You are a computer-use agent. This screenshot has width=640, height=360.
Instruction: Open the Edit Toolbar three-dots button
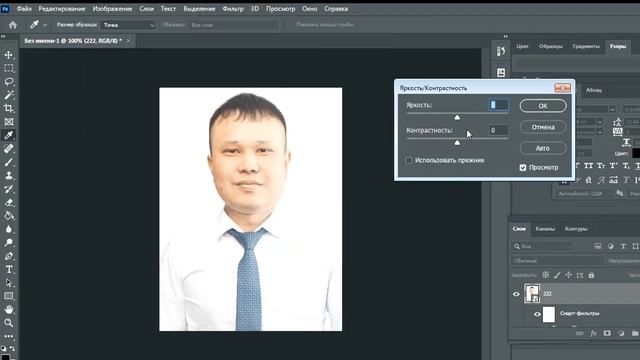(9, 336)
